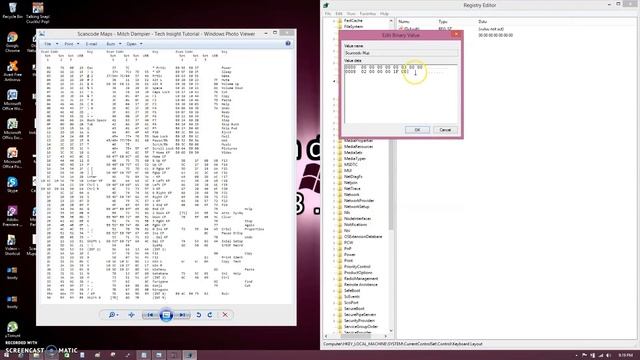The image size is (640, 360).
Task: Click the Registry Editor title bar icon
Action: point(326,5)
